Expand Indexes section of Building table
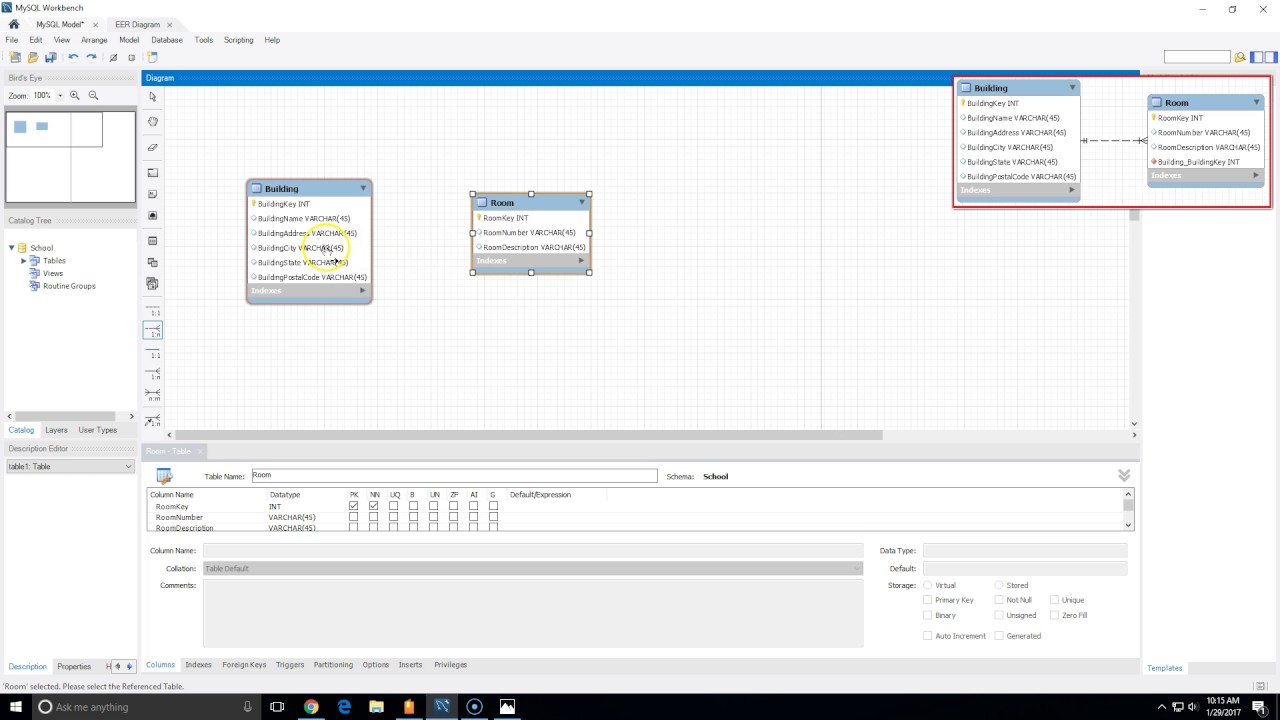Image resolution: width=1280 pixels, height=720 pixels. 363,291
